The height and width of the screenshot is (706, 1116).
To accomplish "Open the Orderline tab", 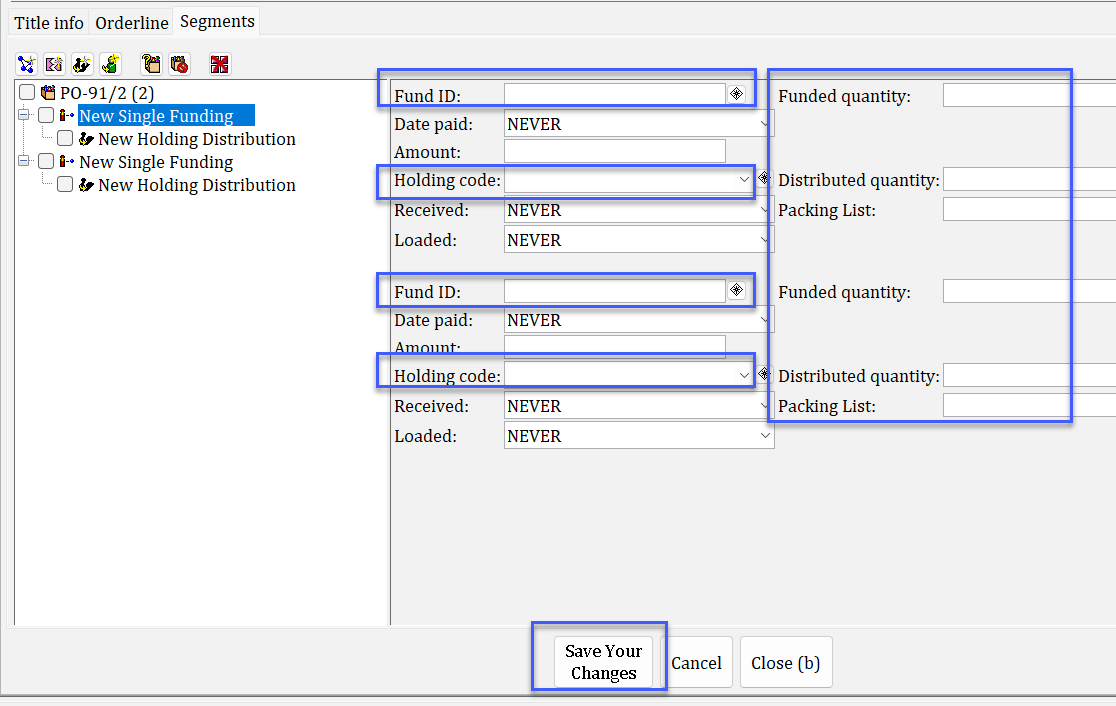I will (132, 22).
